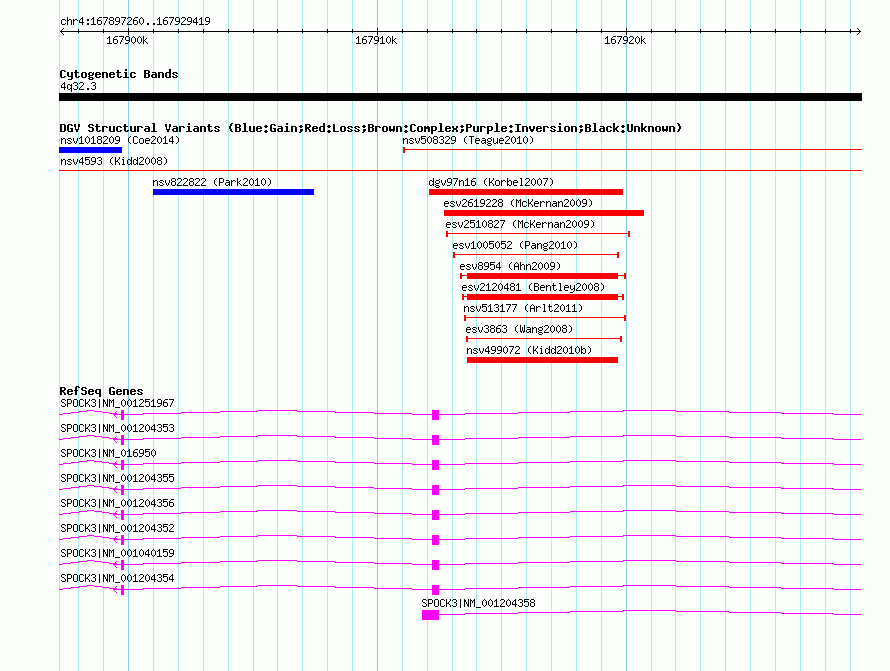Viewport: 890px width, 671px height.
Task: Click the nsv4593 (Kidd2008) label
Action: 114,161
